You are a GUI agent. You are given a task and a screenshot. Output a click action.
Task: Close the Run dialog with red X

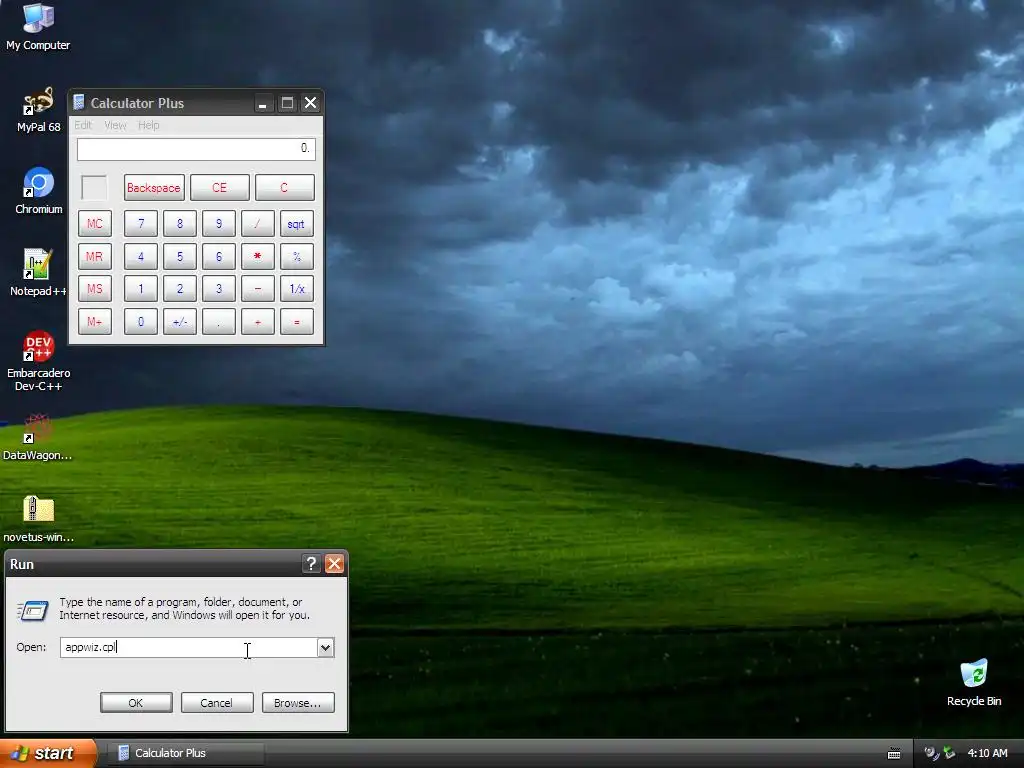(x=334, y=564)
